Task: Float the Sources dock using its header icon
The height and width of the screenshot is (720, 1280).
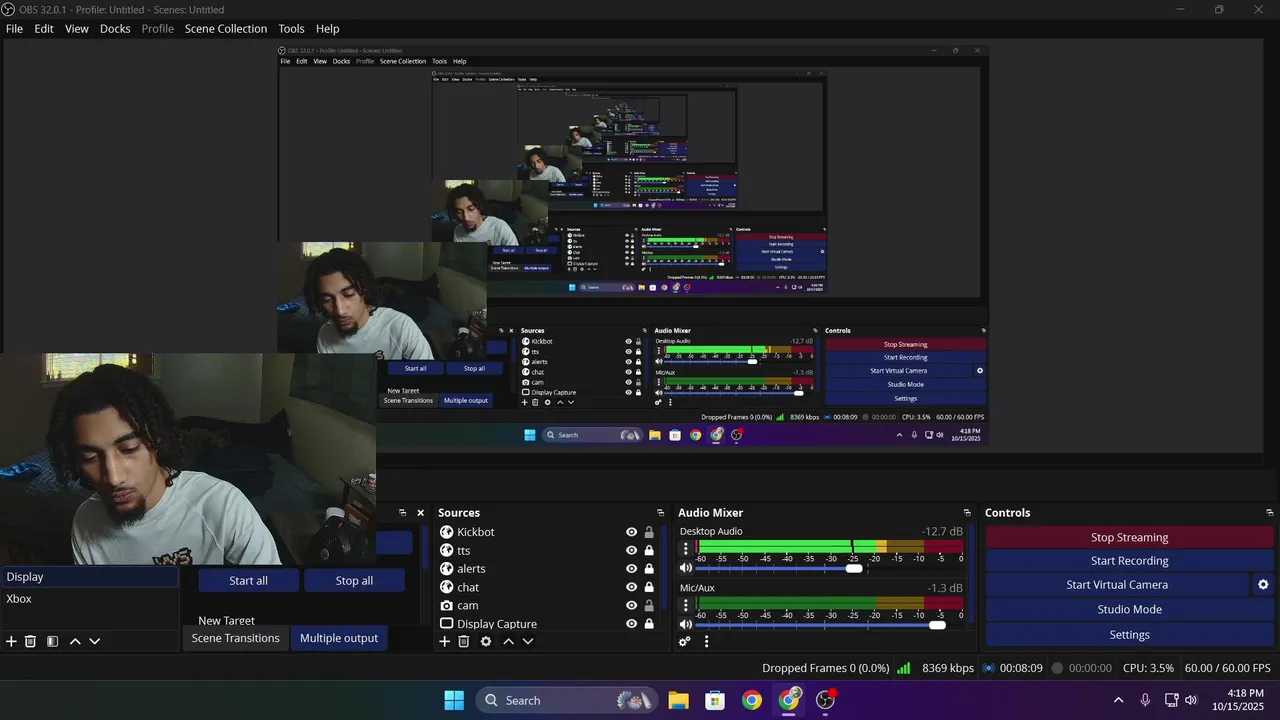Action: click(x=660, y=513)
